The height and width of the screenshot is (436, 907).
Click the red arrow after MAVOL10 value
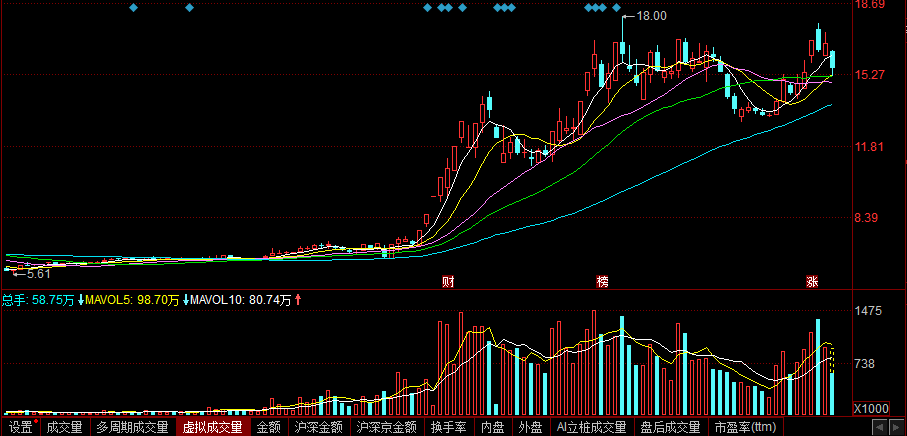298,300
